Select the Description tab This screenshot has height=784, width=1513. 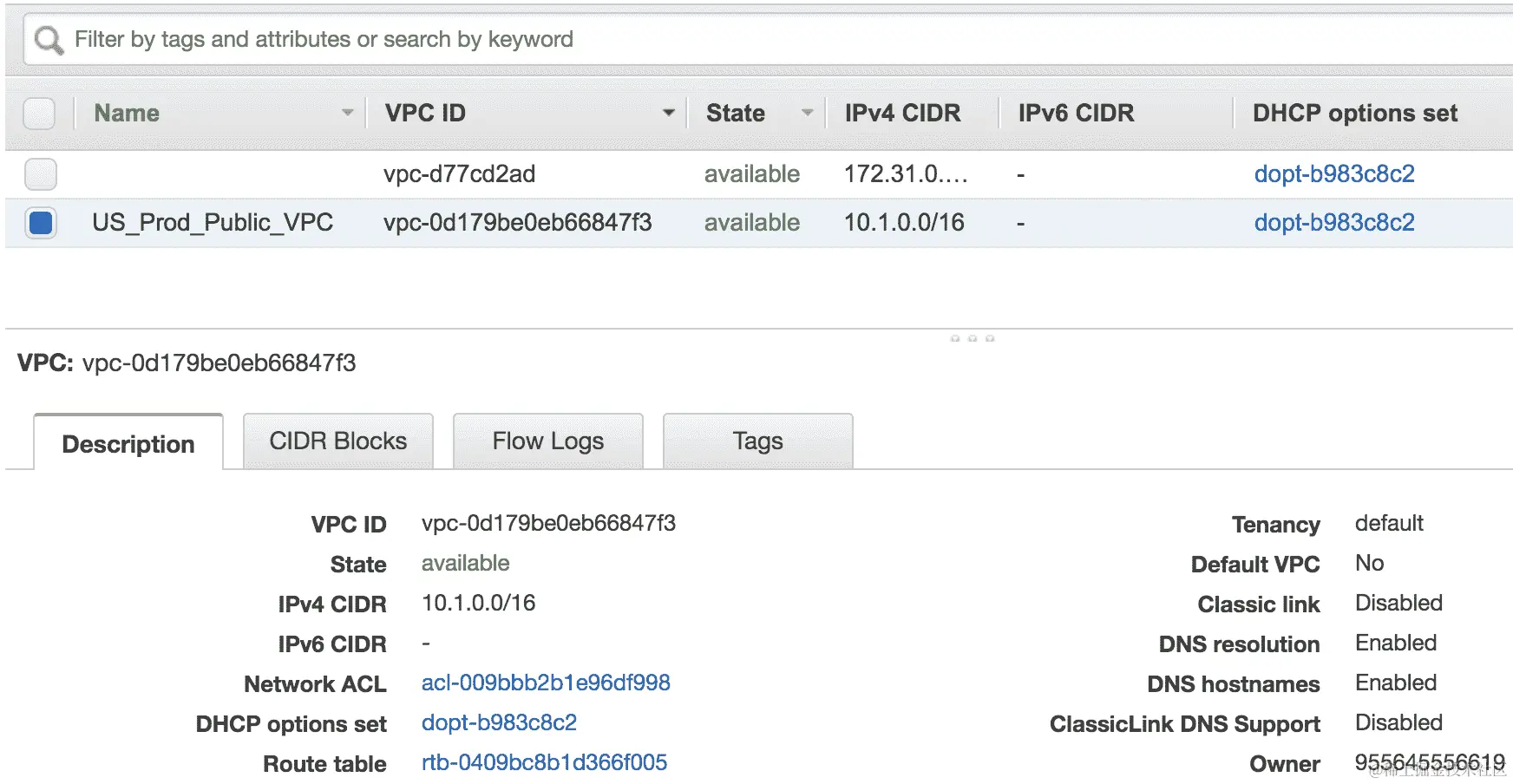click(x=128, y=444)
